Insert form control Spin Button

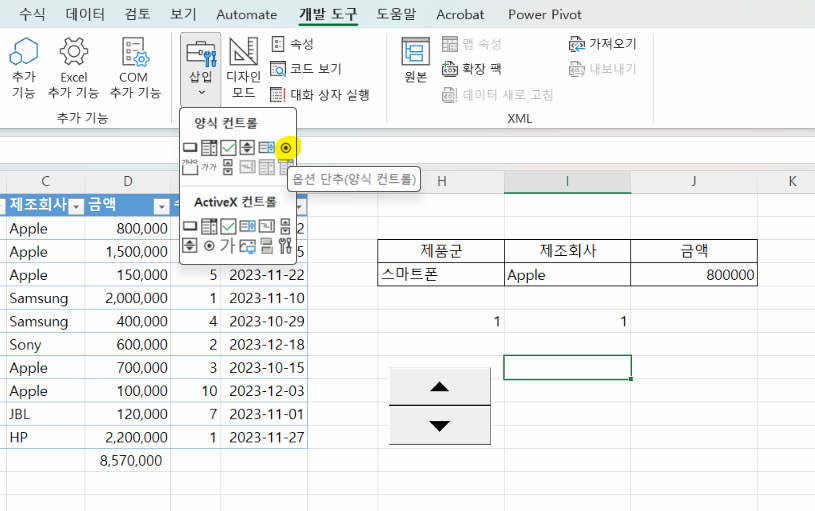247,148
